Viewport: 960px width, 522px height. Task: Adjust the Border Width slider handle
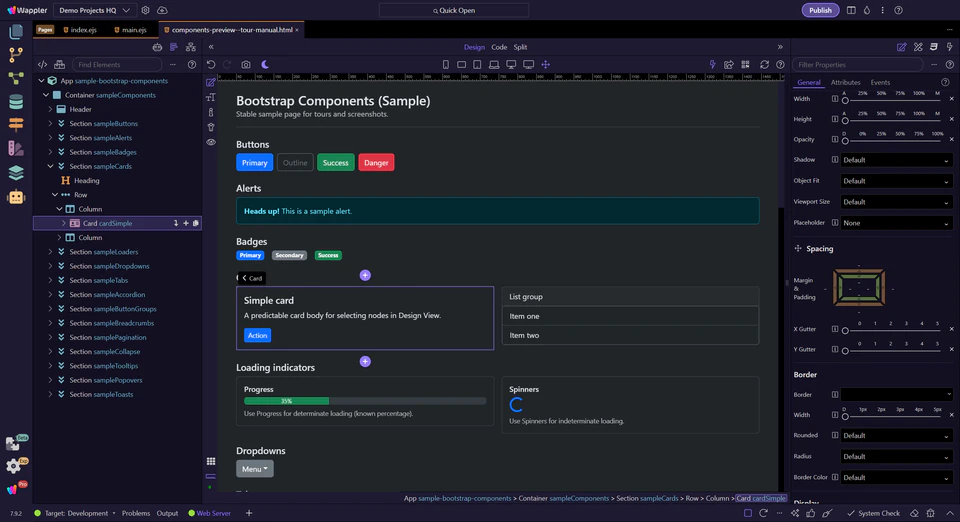[x=845, y=417]
